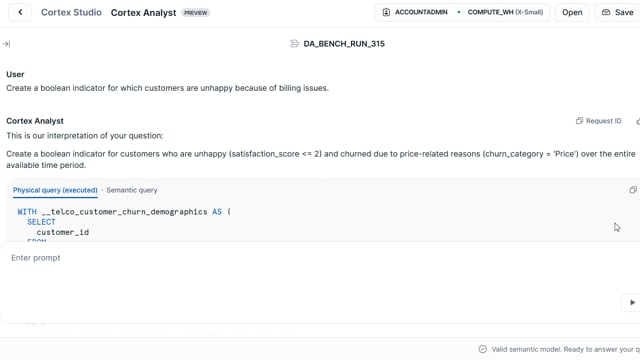Click the DA_BENCH_RUN_315 model name
This screenshot has width=640, height=360.
point(344,44)
